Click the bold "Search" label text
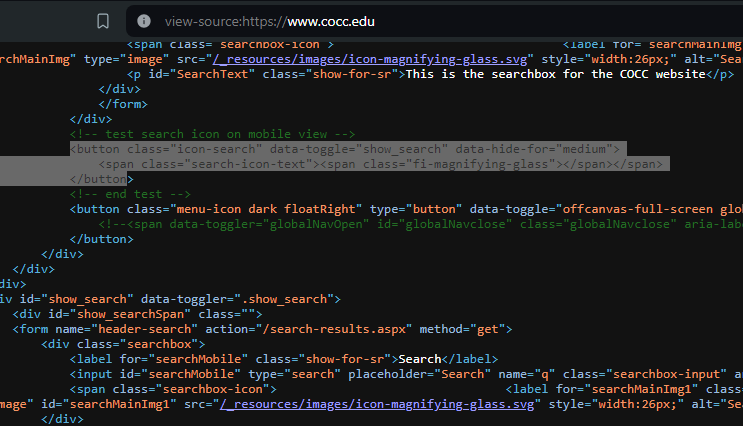The height and width of the screenshot is (426, 743). tap(420, 358)
